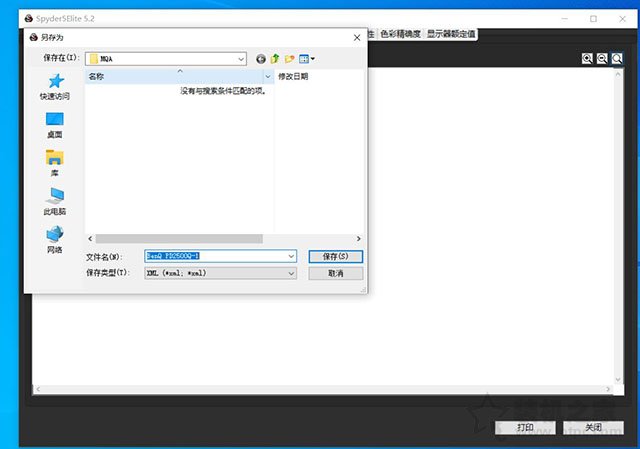Image resolution: width=640 pixels, height=449 pixels.
Task: Create a new folder
Action: point(289,59)
